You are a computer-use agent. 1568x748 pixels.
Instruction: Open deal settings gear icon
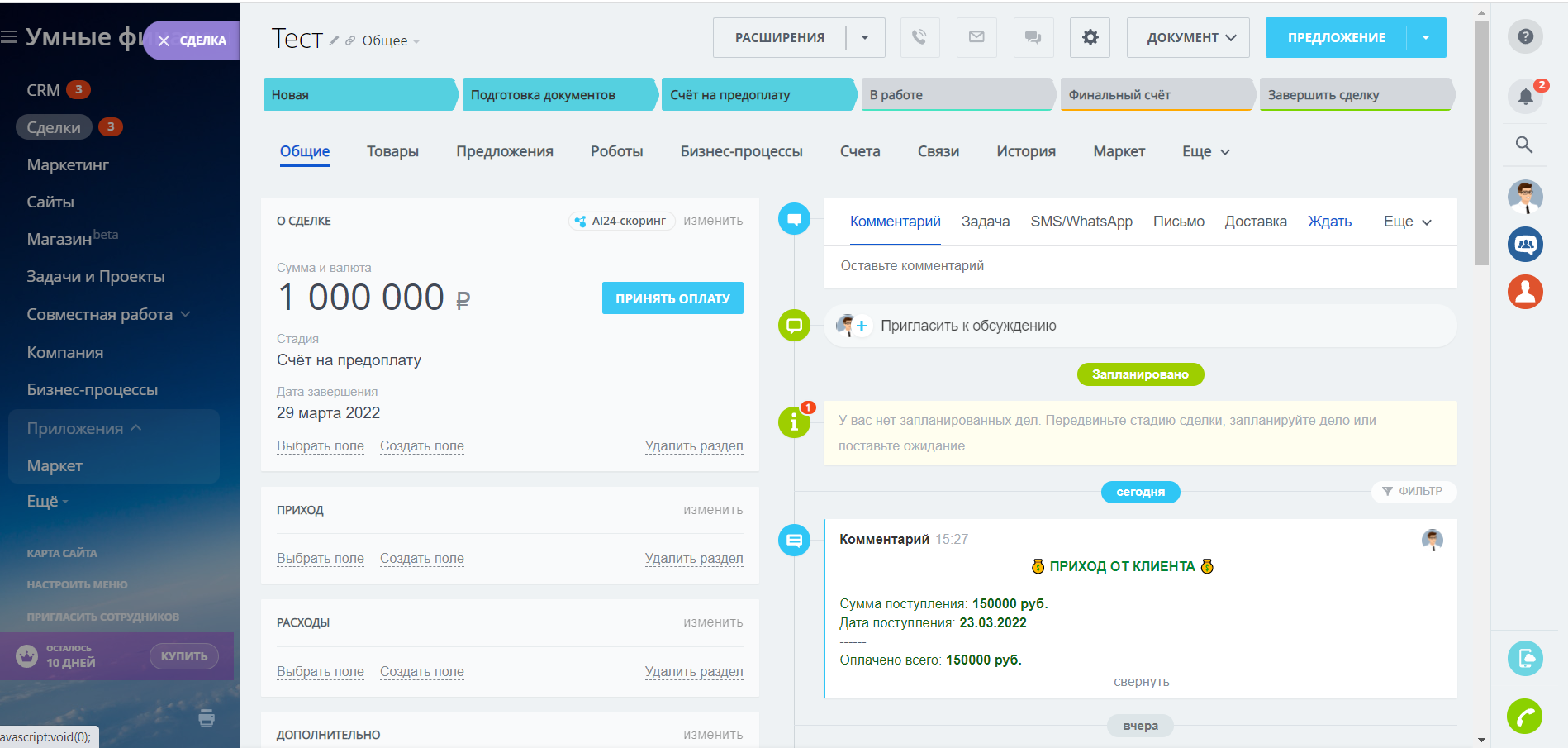click(x=1090, y=37)
